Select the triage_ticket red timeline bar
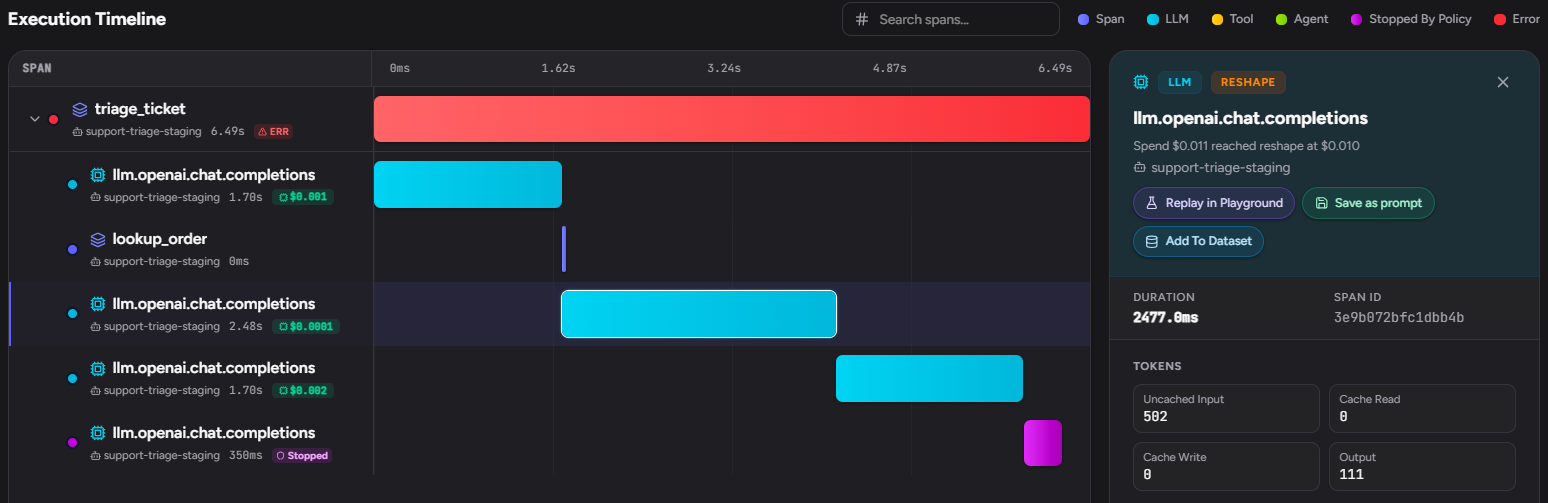This screenshot has width=1548, height=503. (731, 119)
